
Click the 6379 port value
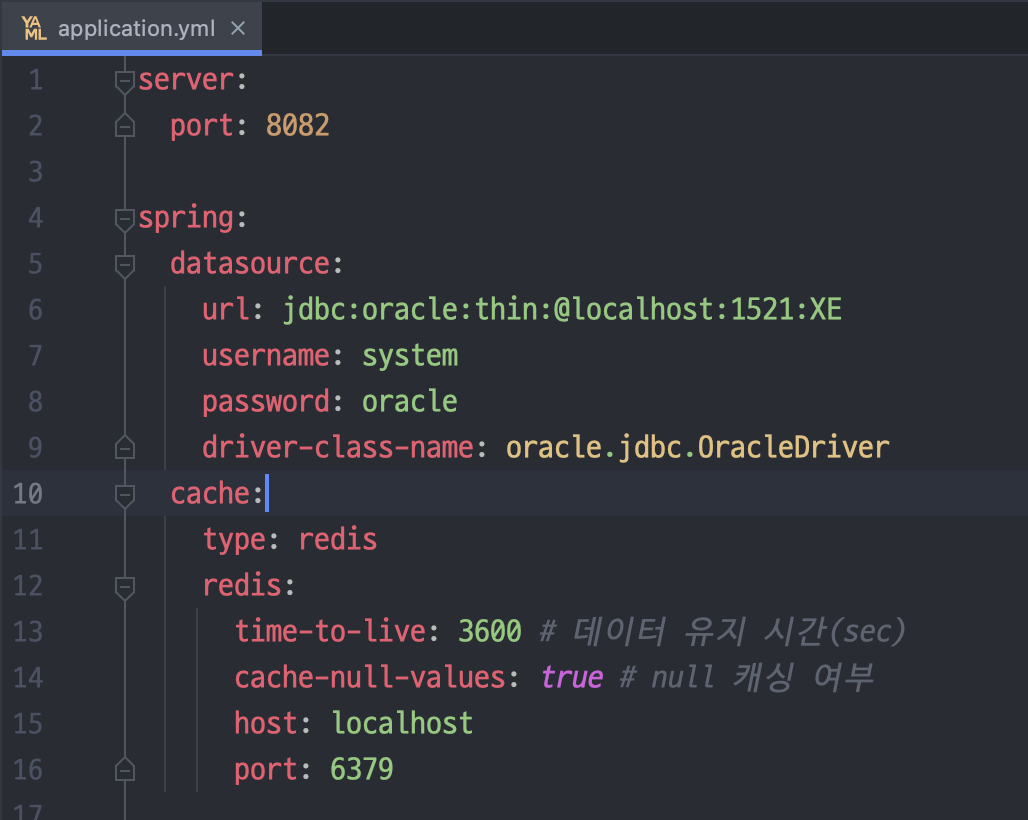click(x=362, y=770)
